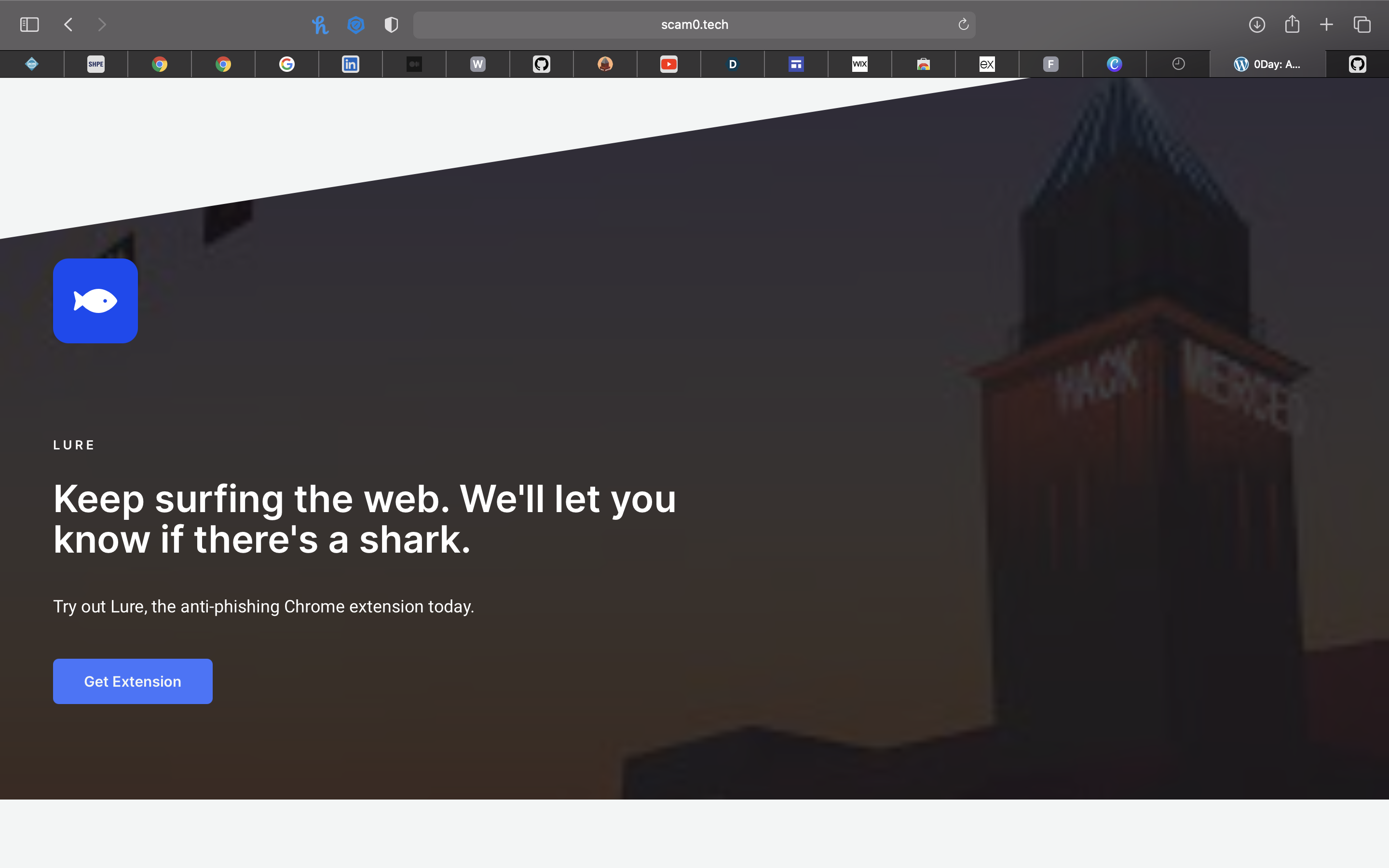Viewport: 1389px width, 868px height.
Task: Toggle the Safari sidebar button
Action: pyautogui.click(x=29, y=25)
